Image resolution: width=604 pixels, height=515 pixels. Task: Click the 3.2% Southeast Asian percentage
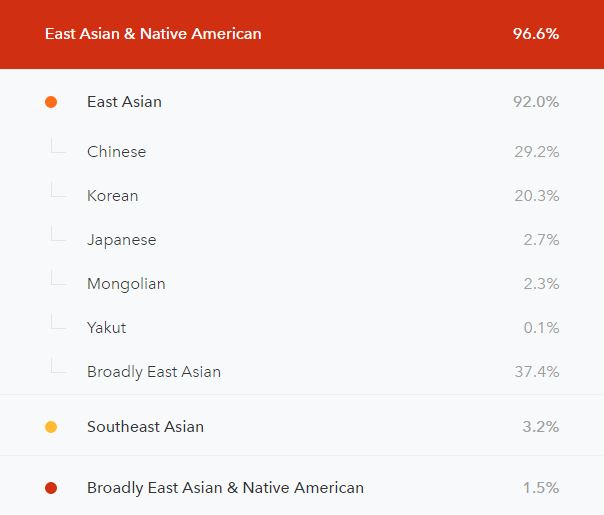541,427
